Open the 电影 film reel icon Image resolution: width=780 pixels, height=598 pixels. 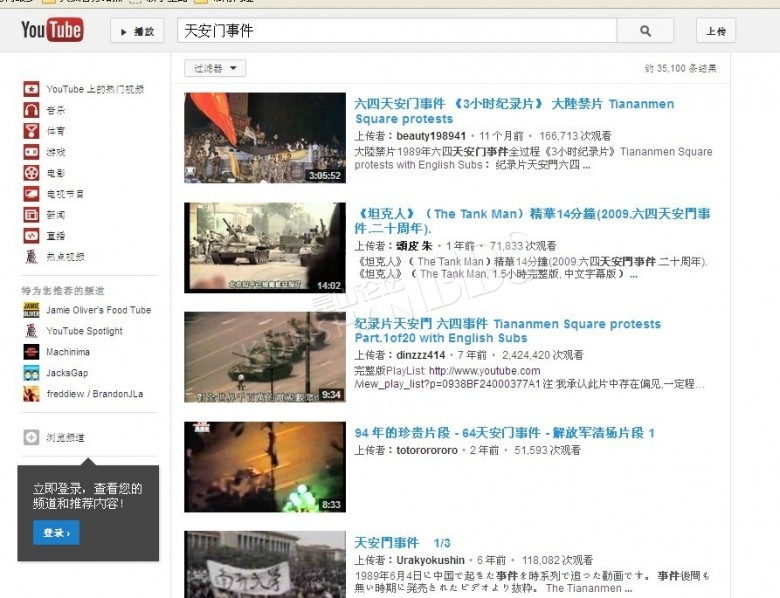point(31,173)
